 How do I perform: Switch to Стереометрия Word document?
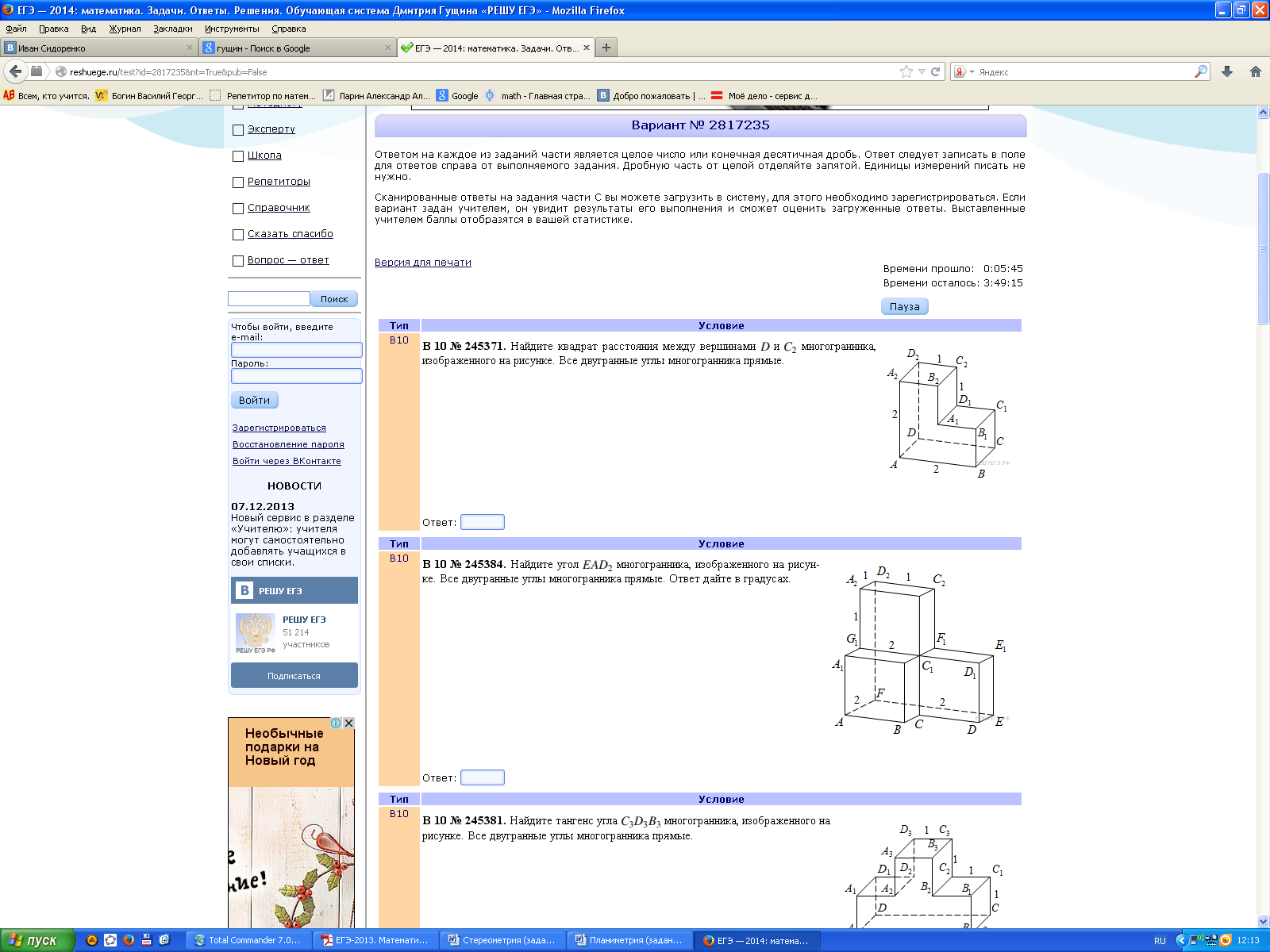tap(502, 940)
